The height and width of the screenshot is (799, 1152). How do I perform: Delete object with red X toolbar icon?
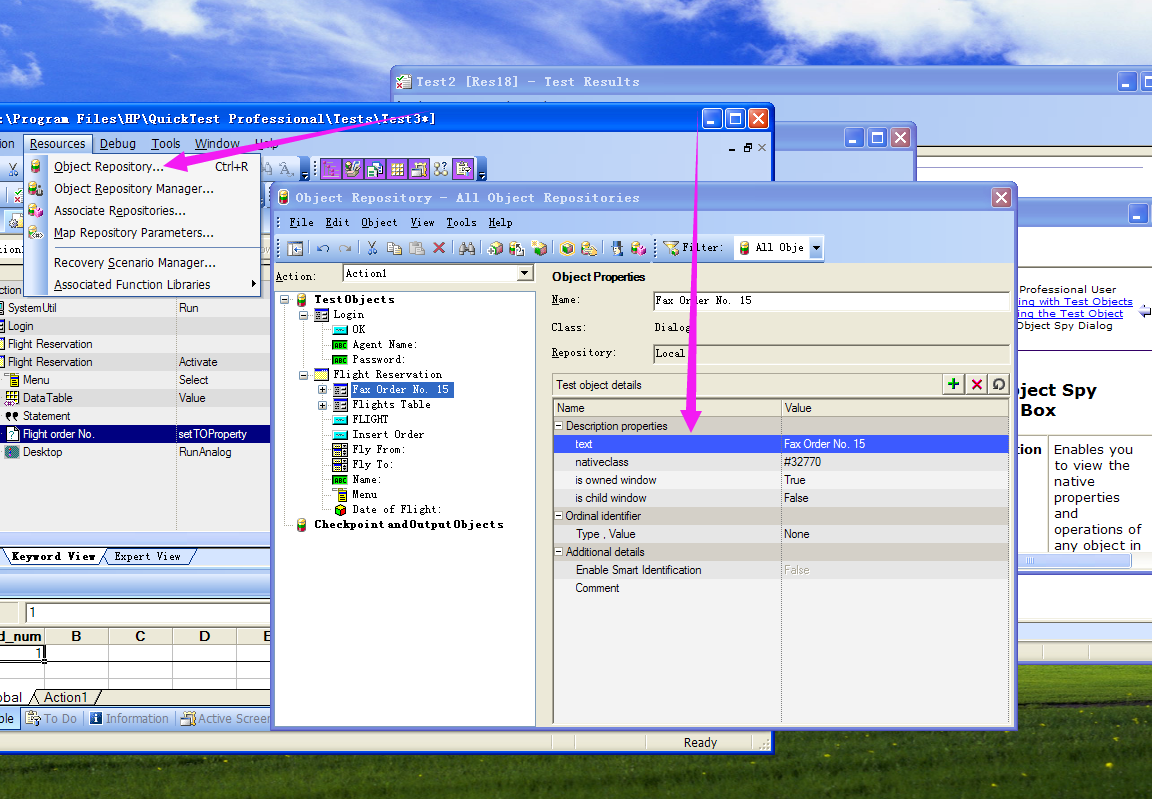click(439, 248)
